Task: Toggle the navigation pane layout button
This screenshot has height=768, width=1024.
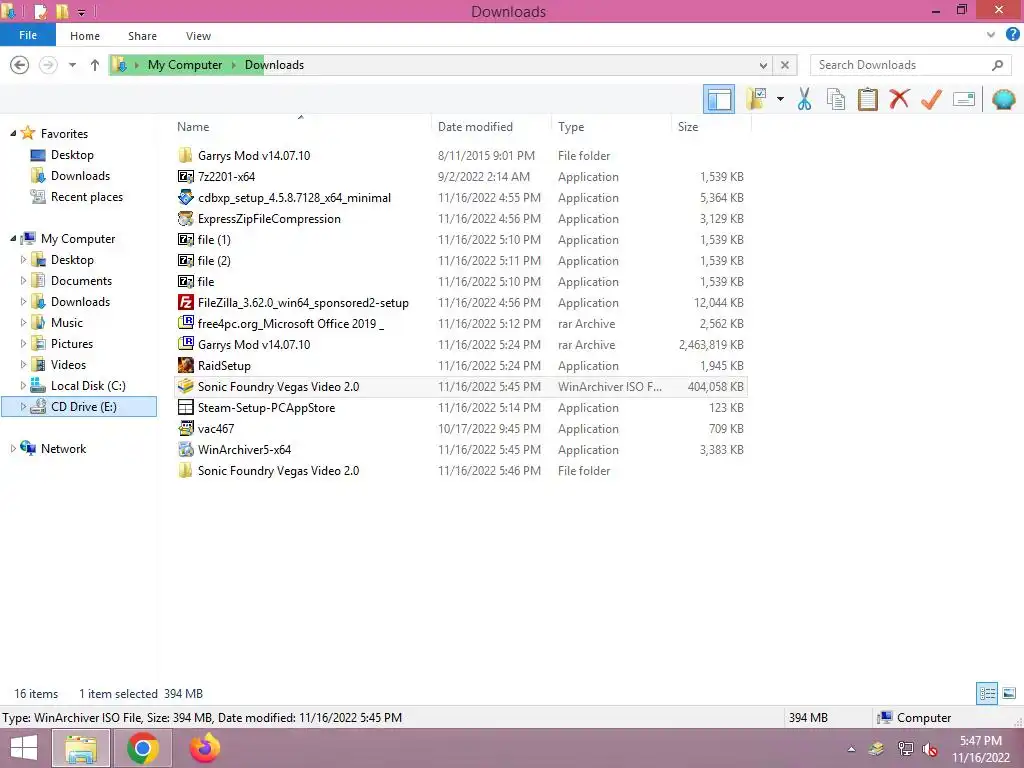Action: [718, 99]
